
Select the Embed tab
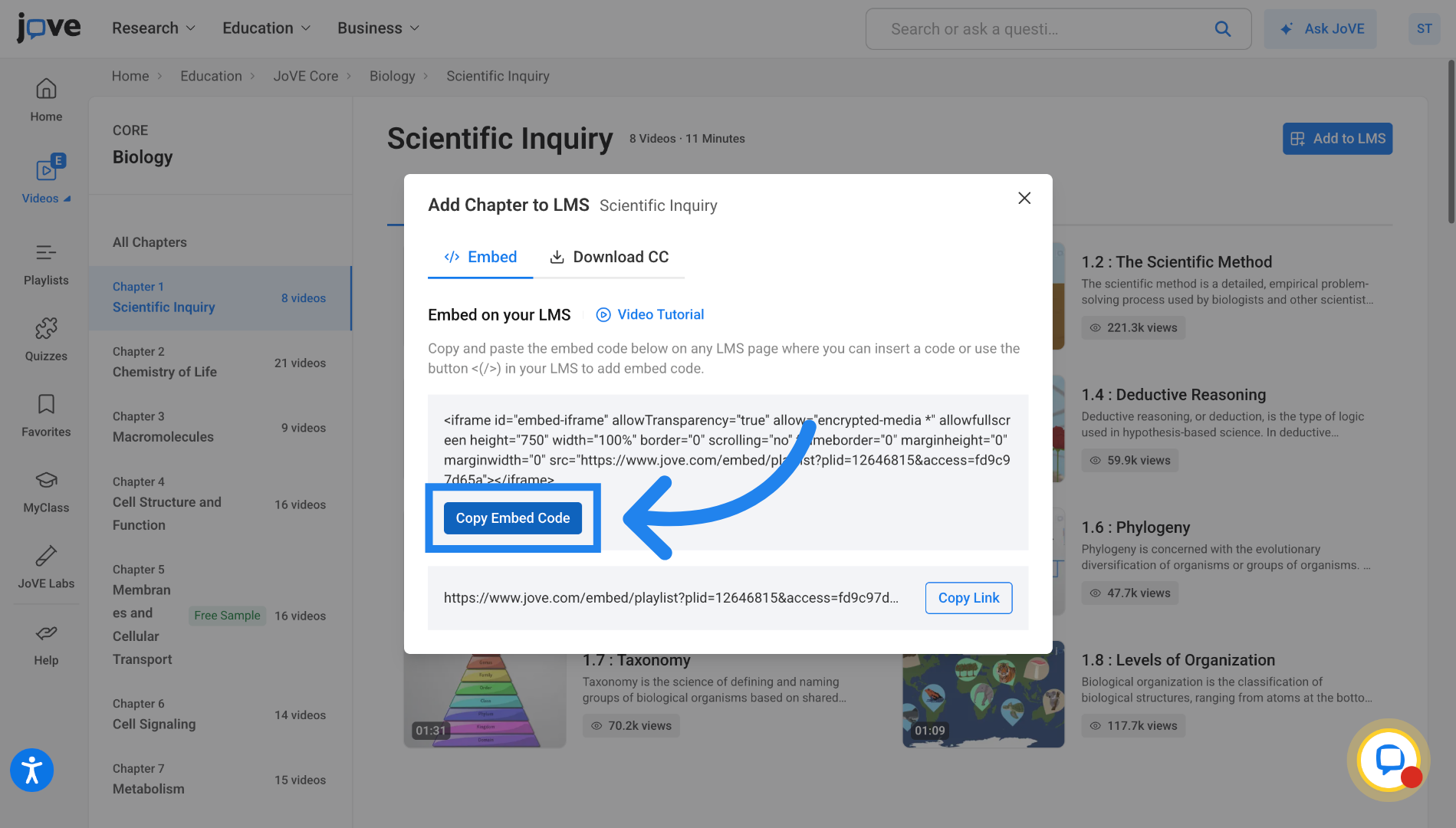(481, 257)
